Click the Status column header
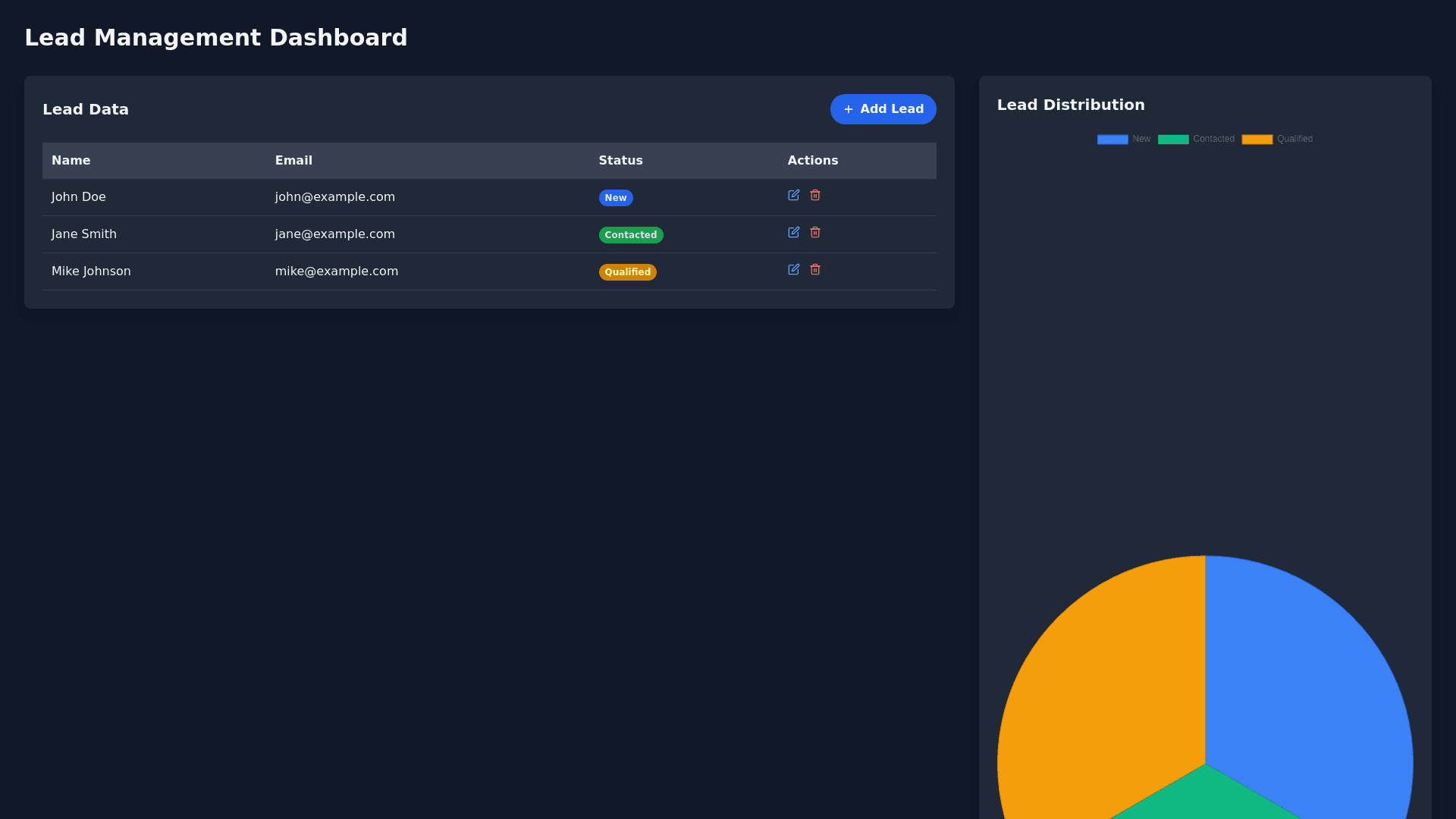 [620, 161]
